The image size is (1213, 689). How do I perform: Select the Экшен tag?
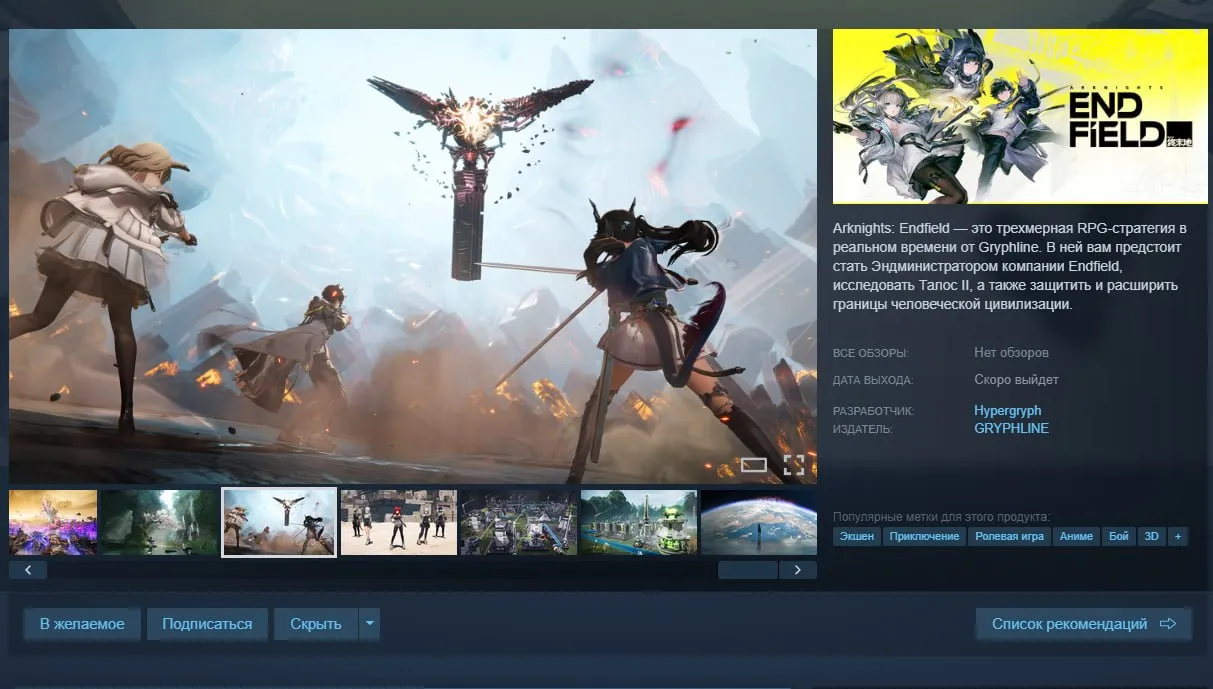pyautogui.click(x=856, y=537)
